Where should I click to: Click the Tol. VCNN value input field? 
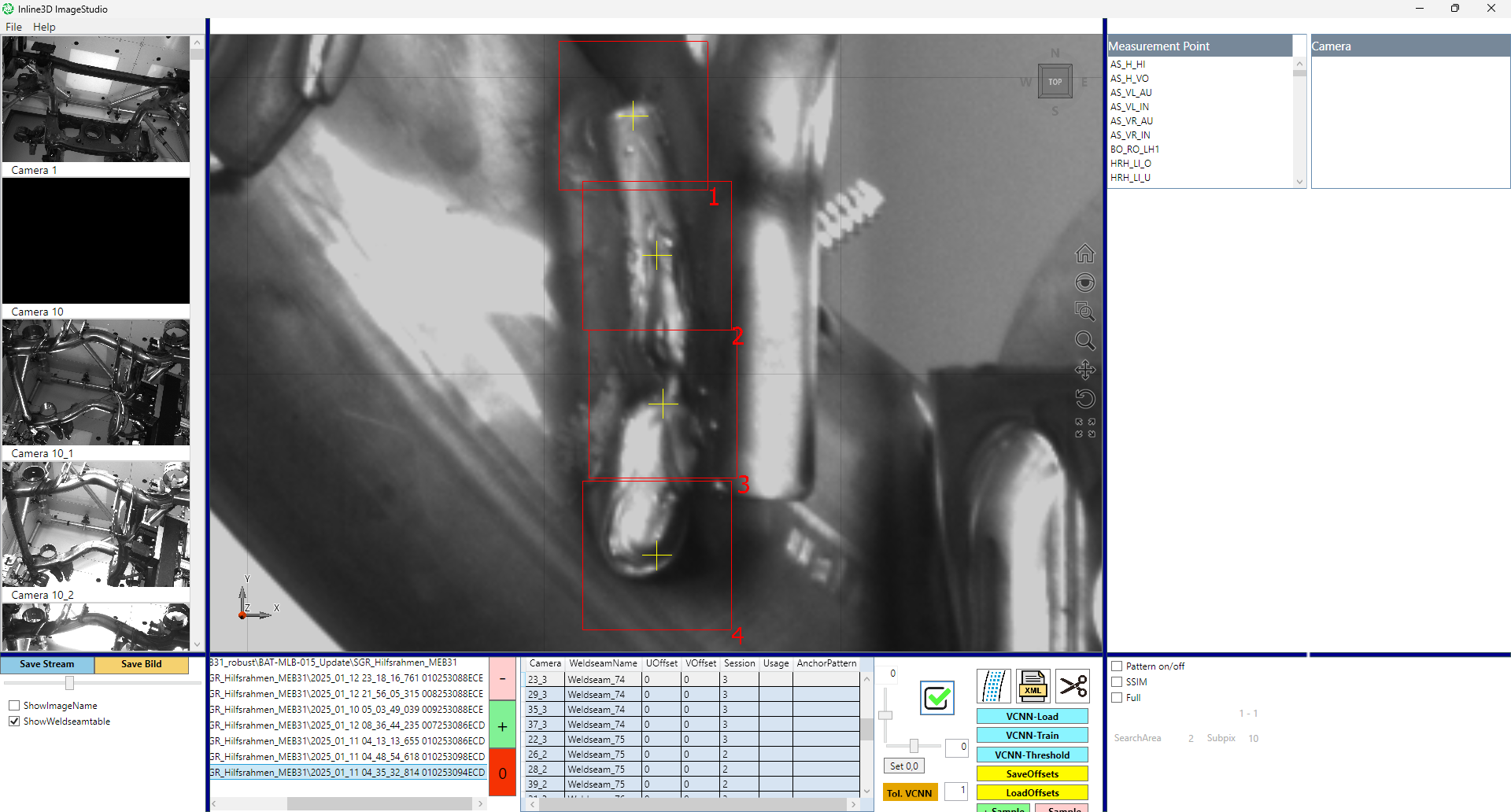(x=956, y=792)
